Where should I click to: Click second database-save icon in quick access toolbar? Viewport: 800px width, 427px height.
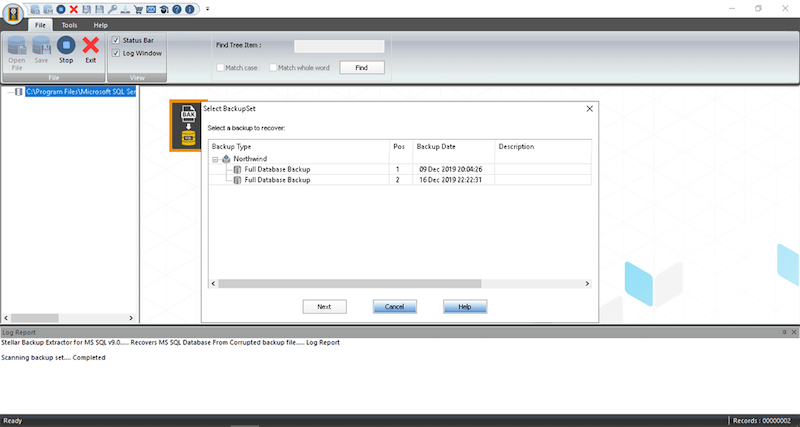pos(48,9)
